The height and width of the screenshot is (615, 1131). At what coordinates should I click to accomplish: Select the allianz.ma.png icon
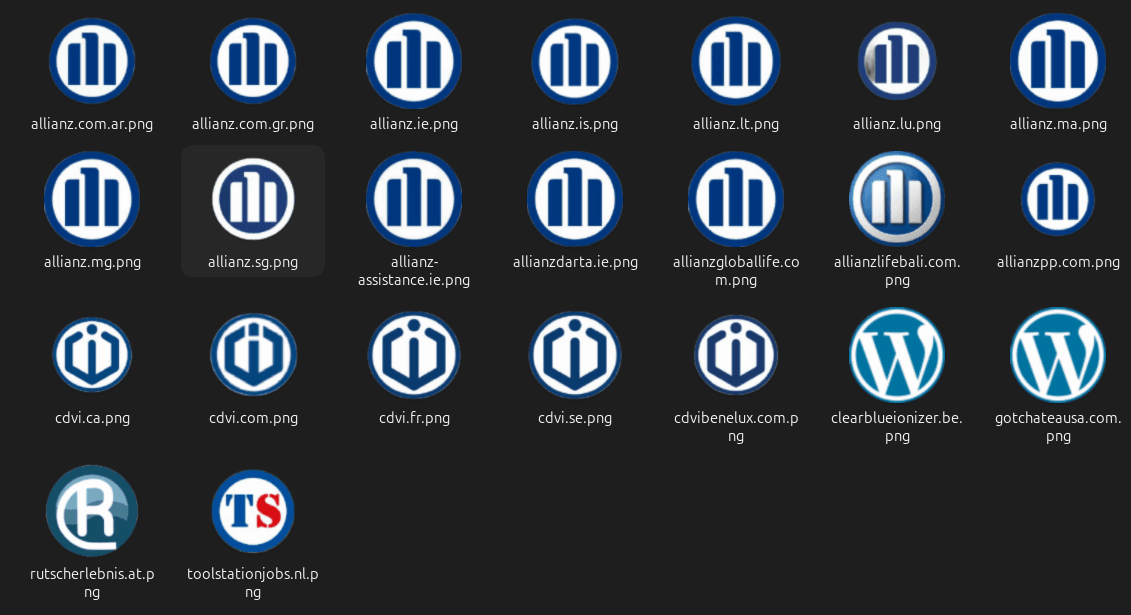(x=1058, y=61)
